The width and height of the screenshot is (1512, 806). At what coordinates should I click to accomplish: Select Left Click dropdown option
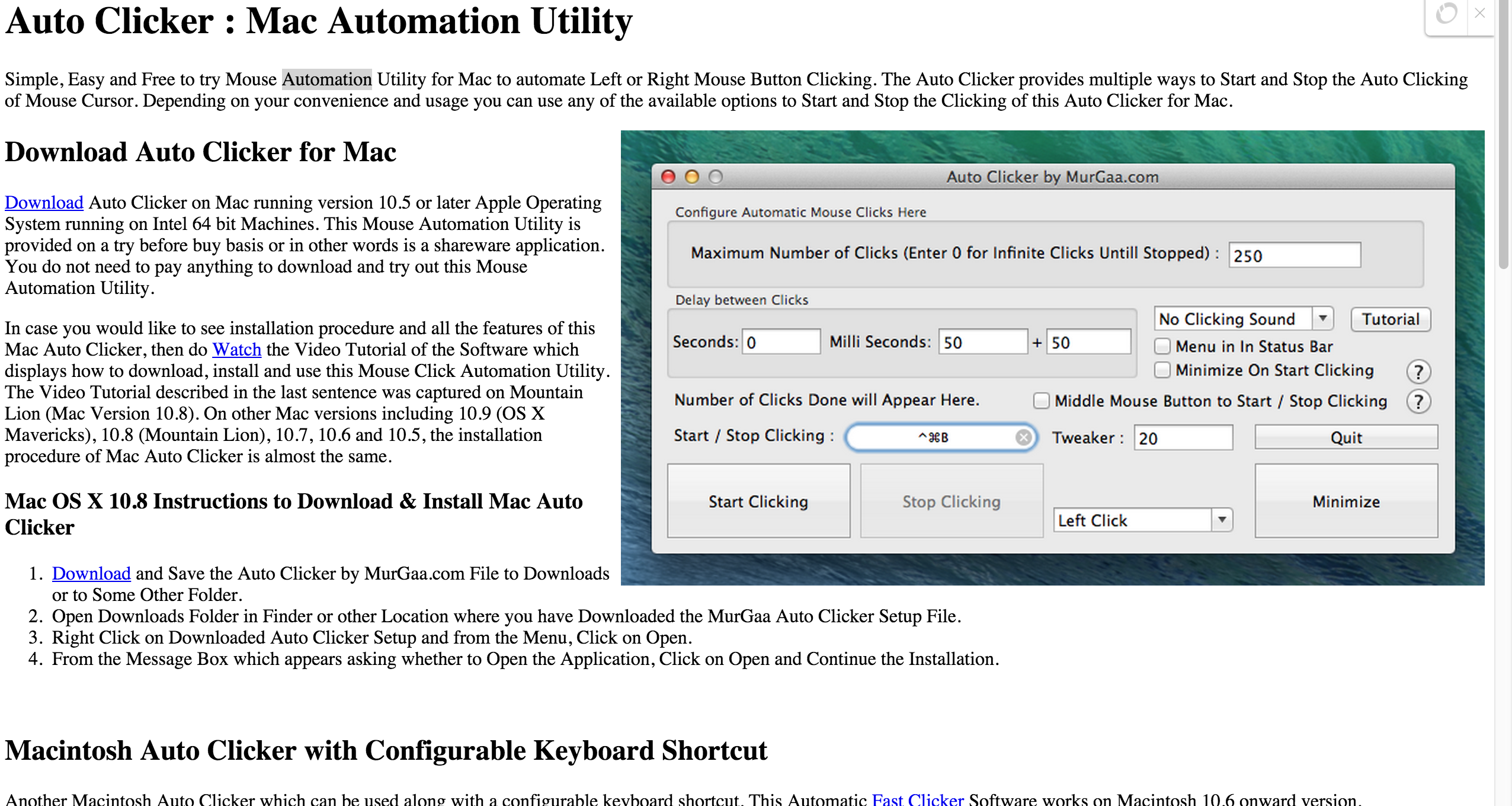coord(1142,518)
